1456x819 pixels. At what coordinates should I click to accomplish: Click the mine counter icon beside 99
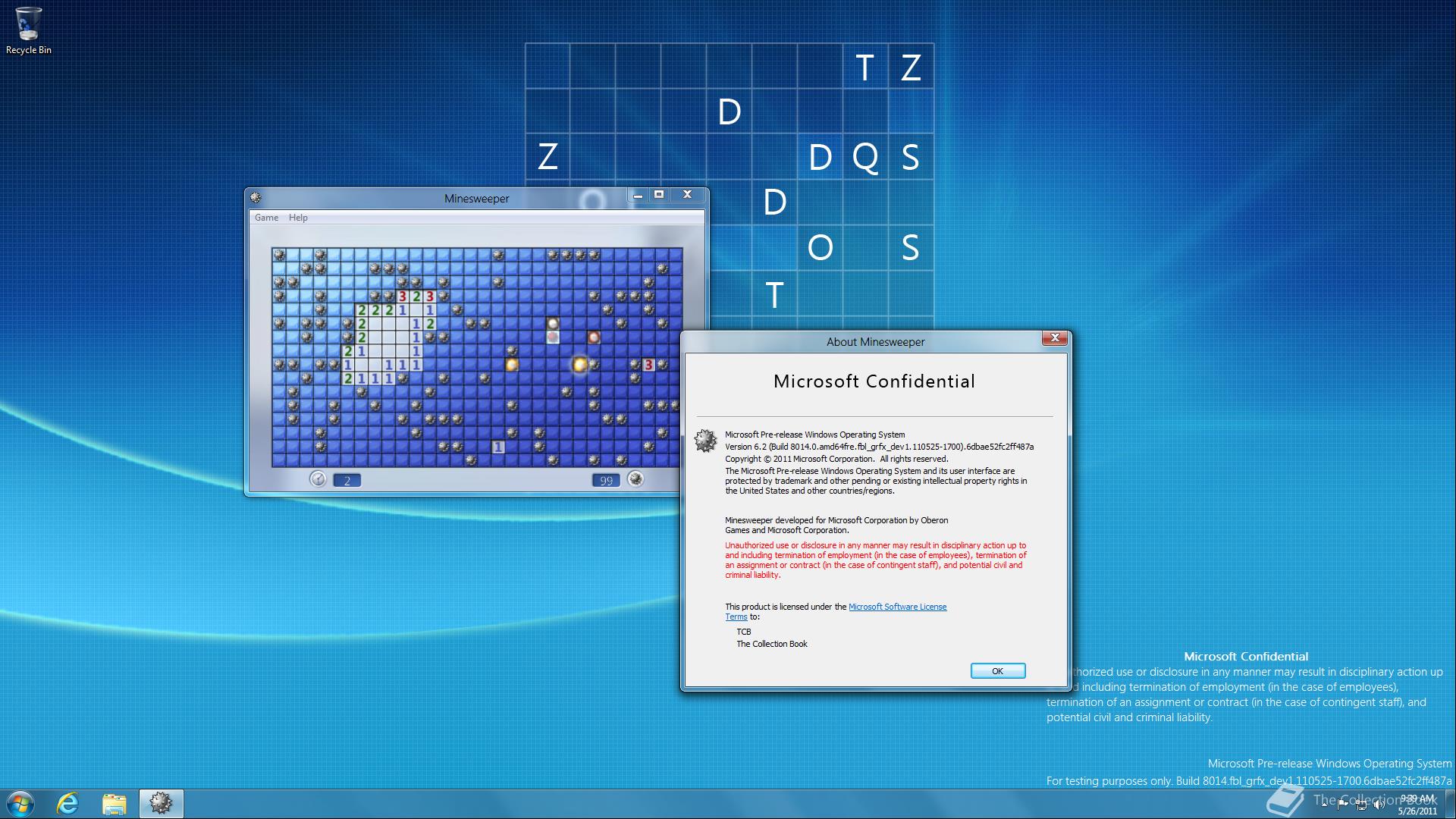point(635,479)
